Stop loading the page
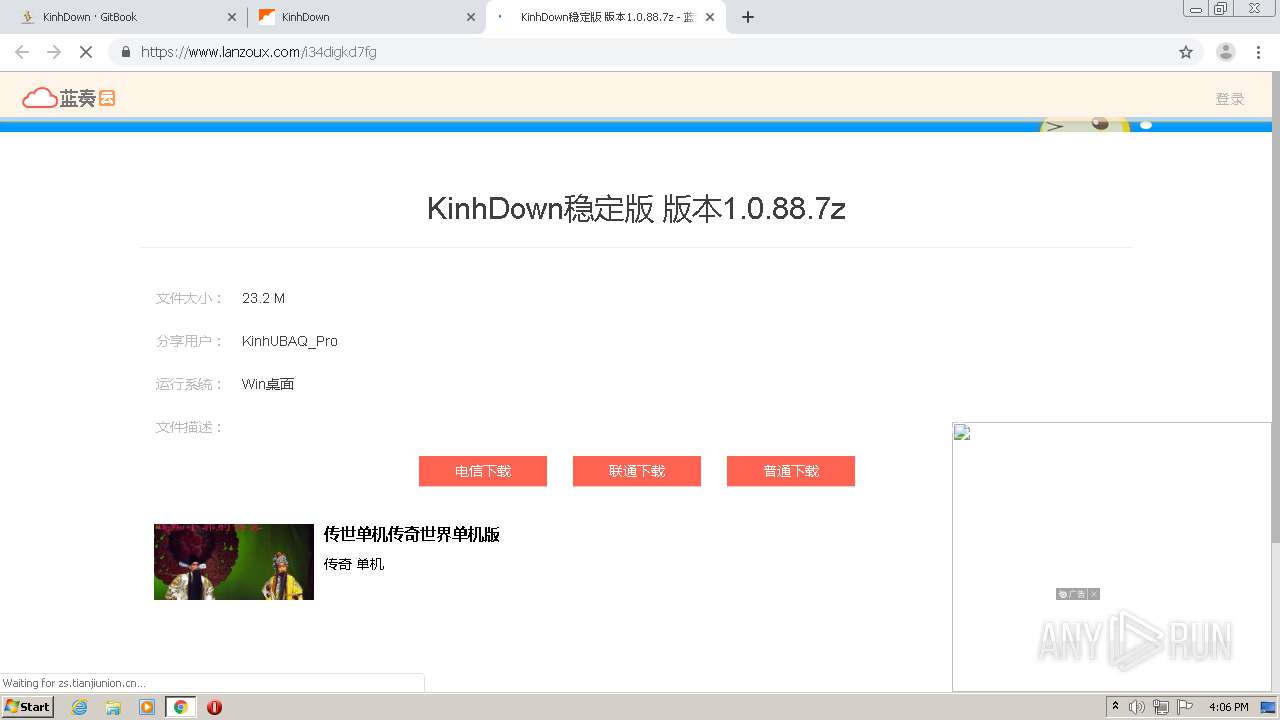This screenshot has width=1280, height=720. click(x=86, y=52)
